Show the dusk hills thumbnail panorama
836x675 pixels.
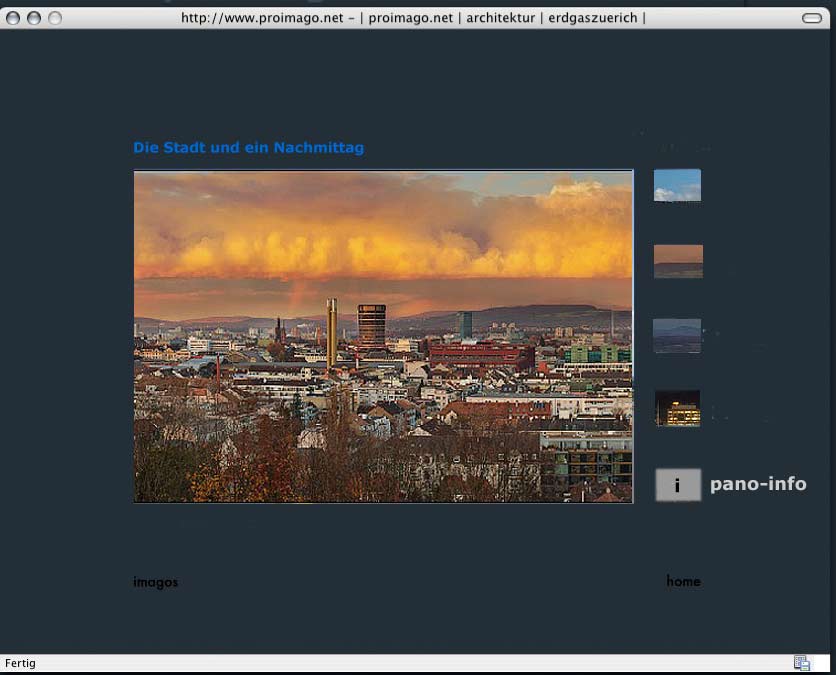677,336
